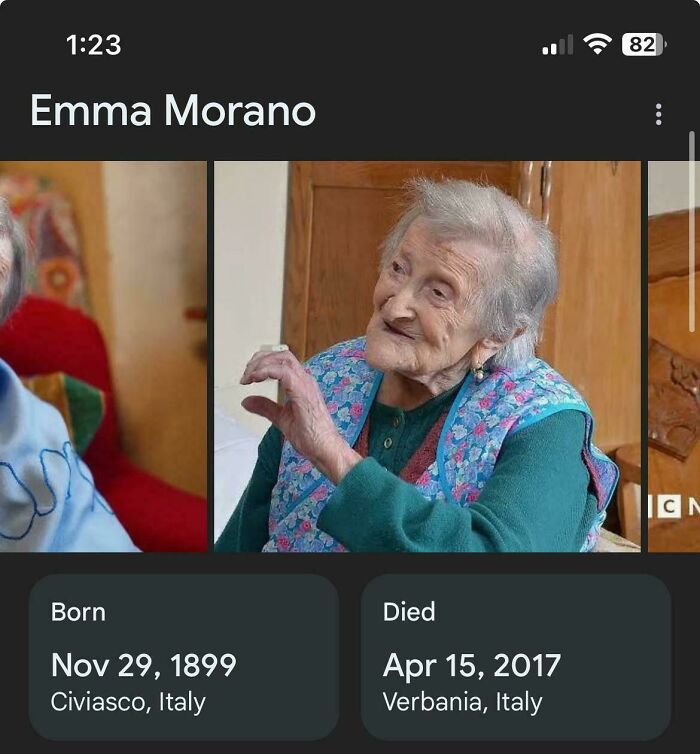This screenshot has width=700, height=754.
Task: Tap the 1:23 clock in status bar
Action: click(x=93, y=45)
